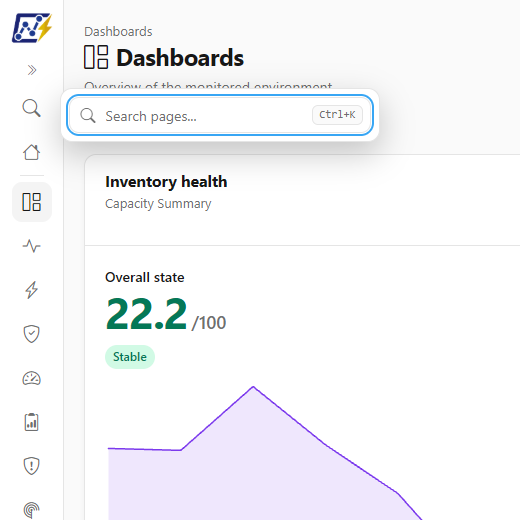520x520 pixels.
Task: Open the shield checkmark sidebar icon
Action: point(32,334)
